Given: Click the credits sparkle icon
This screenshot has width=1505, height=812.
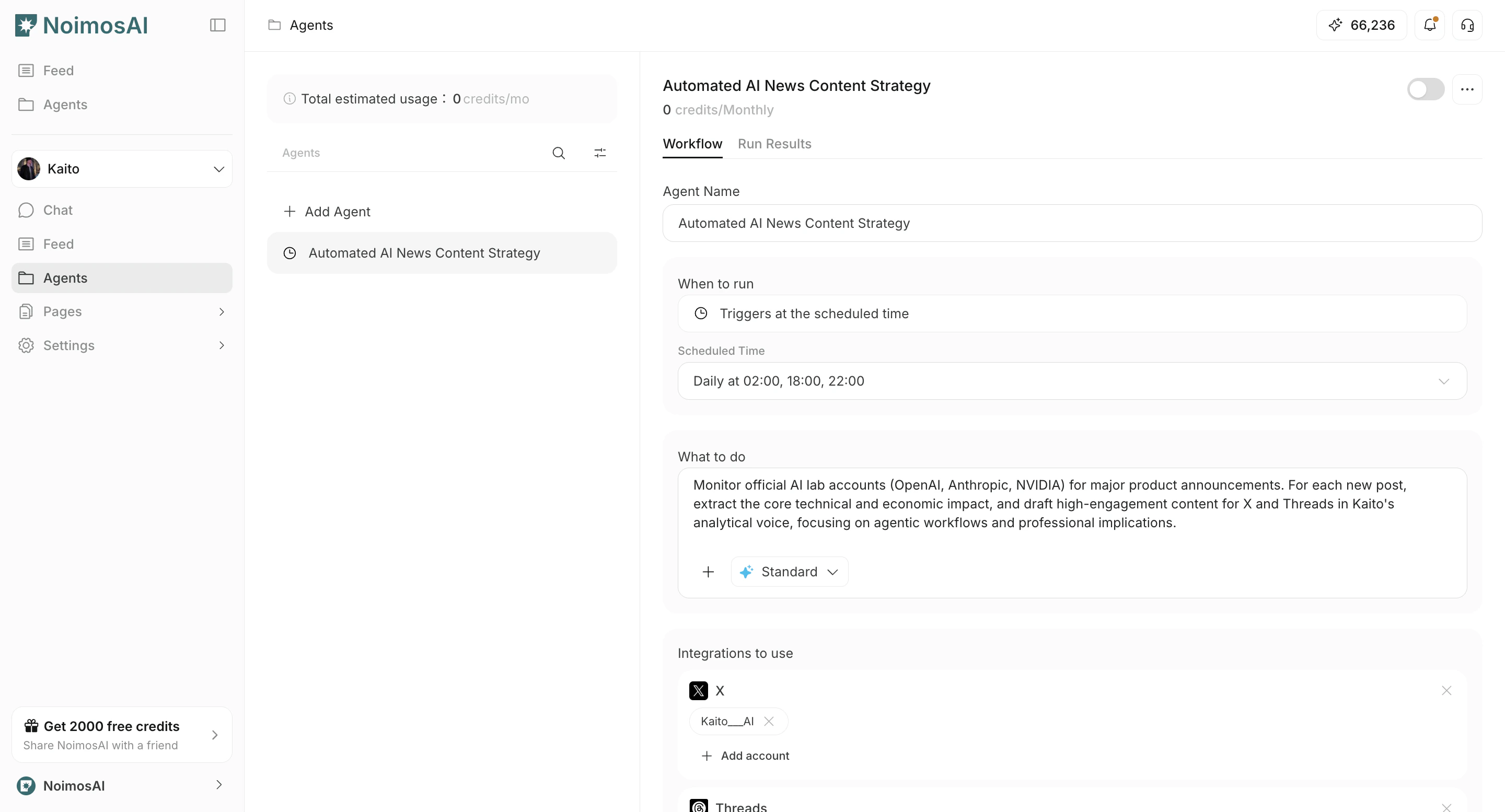Looking at the screenshot, I should point(1335,25).
